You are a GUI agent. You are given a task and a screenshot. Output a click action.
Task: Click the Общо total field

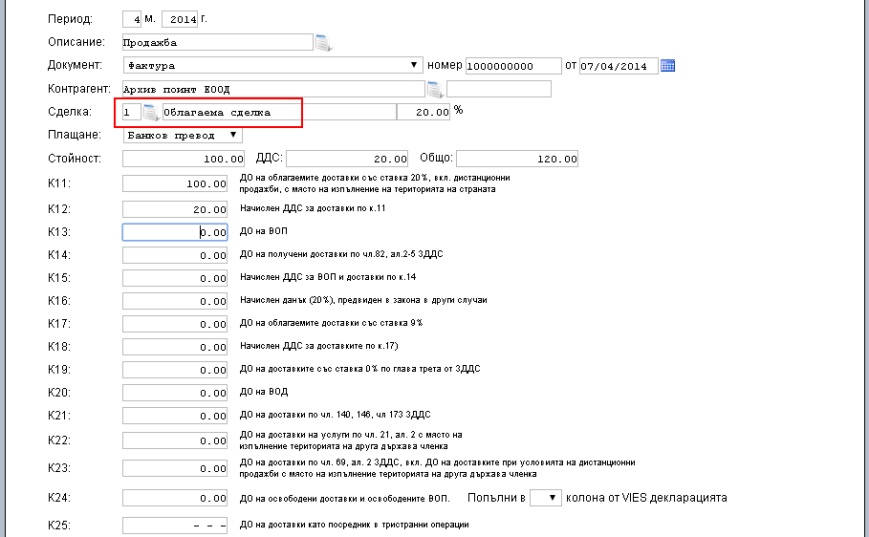pos(520,158)
